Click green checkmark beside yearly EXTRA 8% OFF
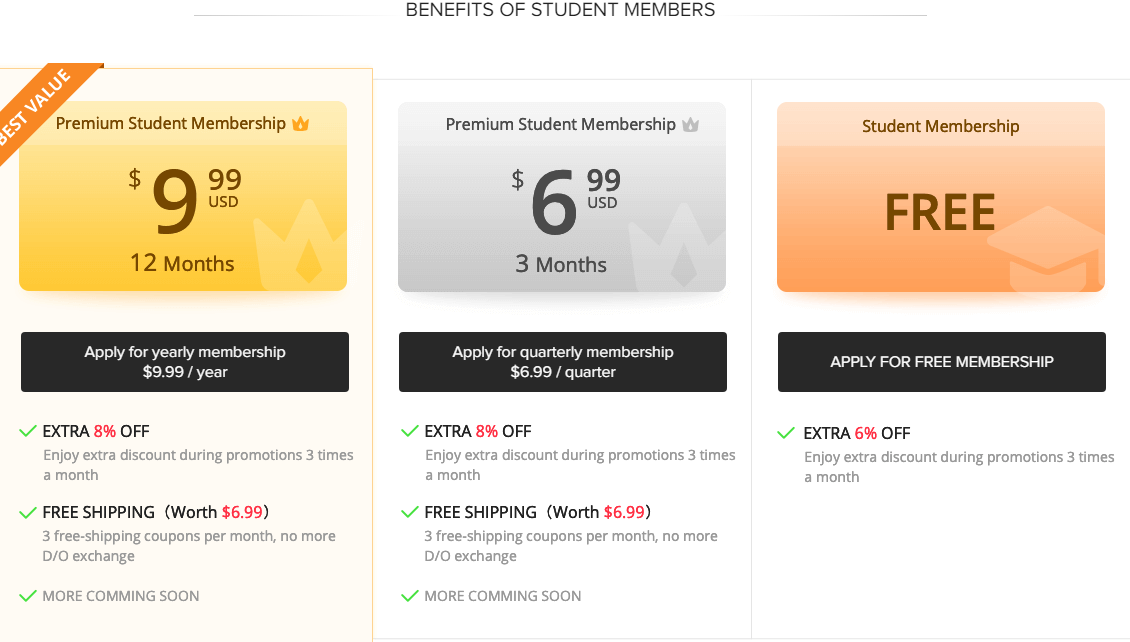Screen dimensions: 1130x642 click(x=28, y=432)
